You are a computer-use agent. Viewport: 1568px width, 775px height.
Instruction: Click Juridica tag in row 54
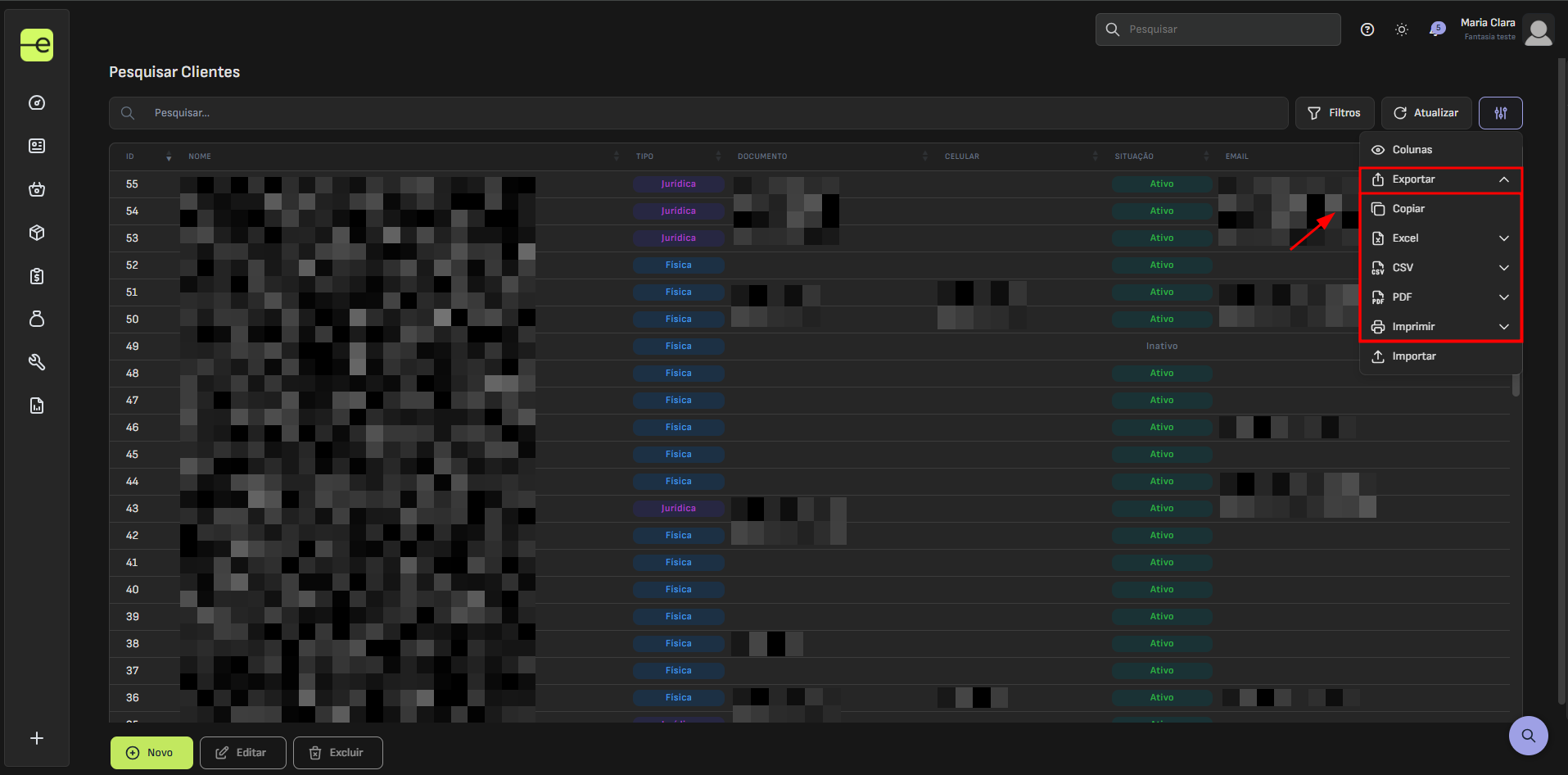click(679, 211)
